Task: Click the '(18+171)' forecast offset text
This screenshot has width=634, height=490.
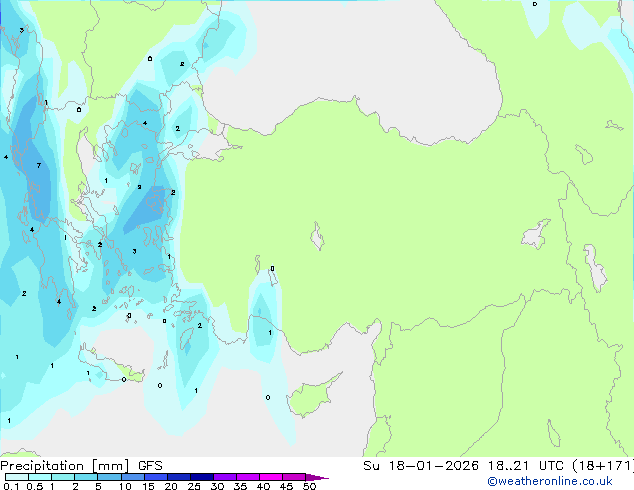Action: [602, 466]
